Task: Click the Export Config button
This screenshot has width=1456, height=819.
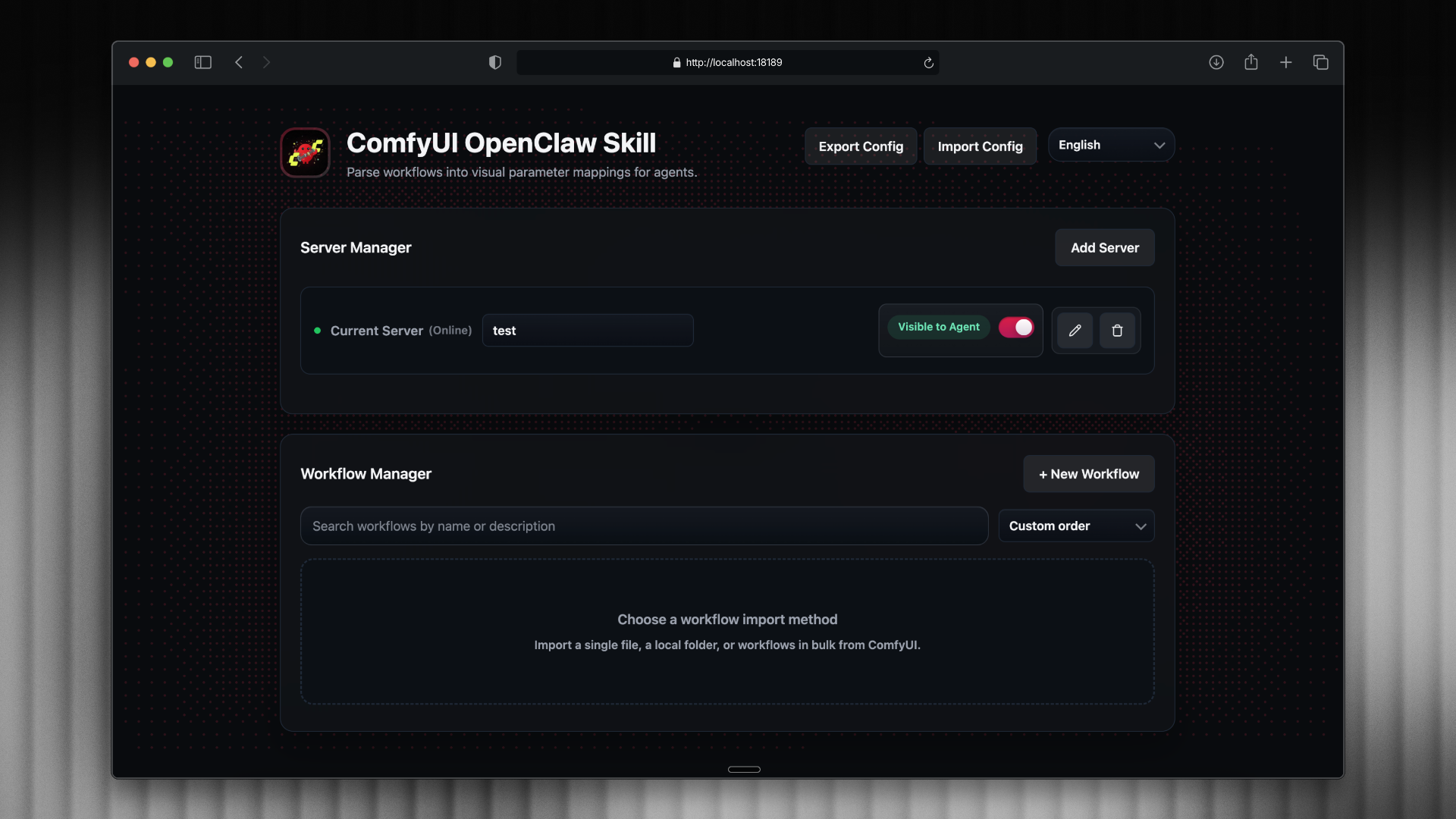Action: coord(861,146)
